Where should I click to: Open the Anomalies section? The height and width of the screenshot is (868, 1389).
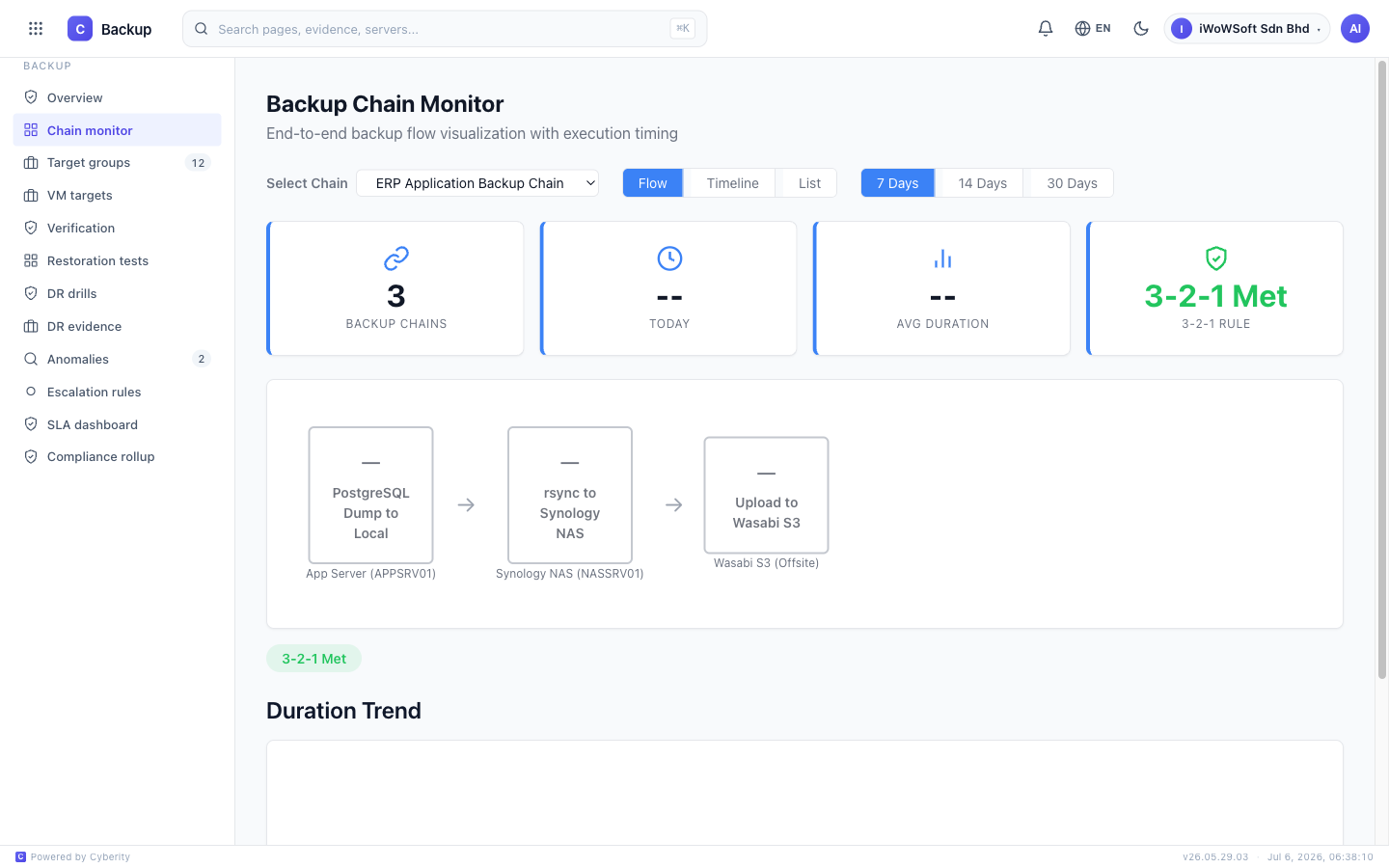pos(117,360)
